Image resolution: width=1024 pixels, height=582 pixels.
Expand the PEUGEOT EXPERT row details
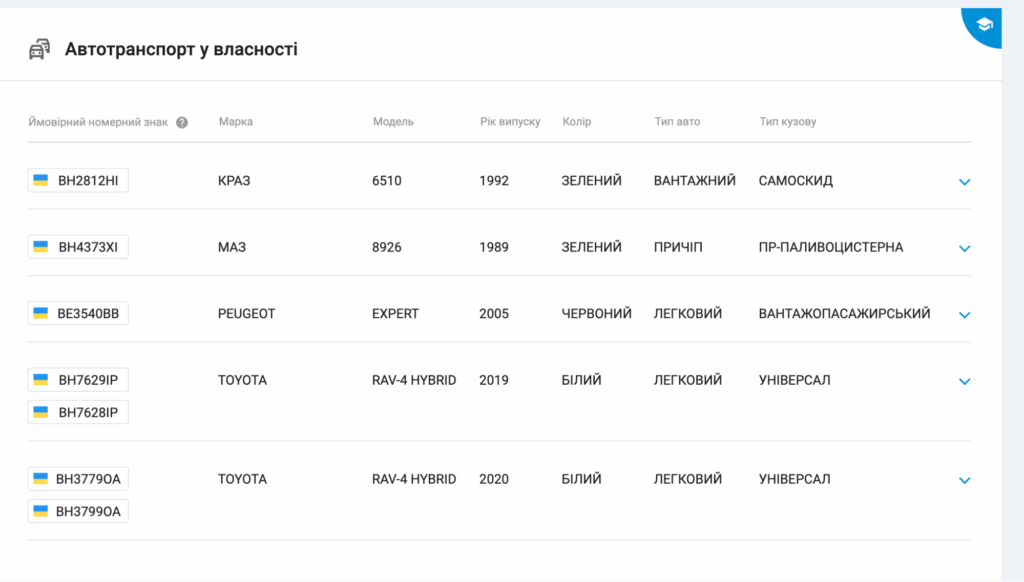(x=964, y=314)
